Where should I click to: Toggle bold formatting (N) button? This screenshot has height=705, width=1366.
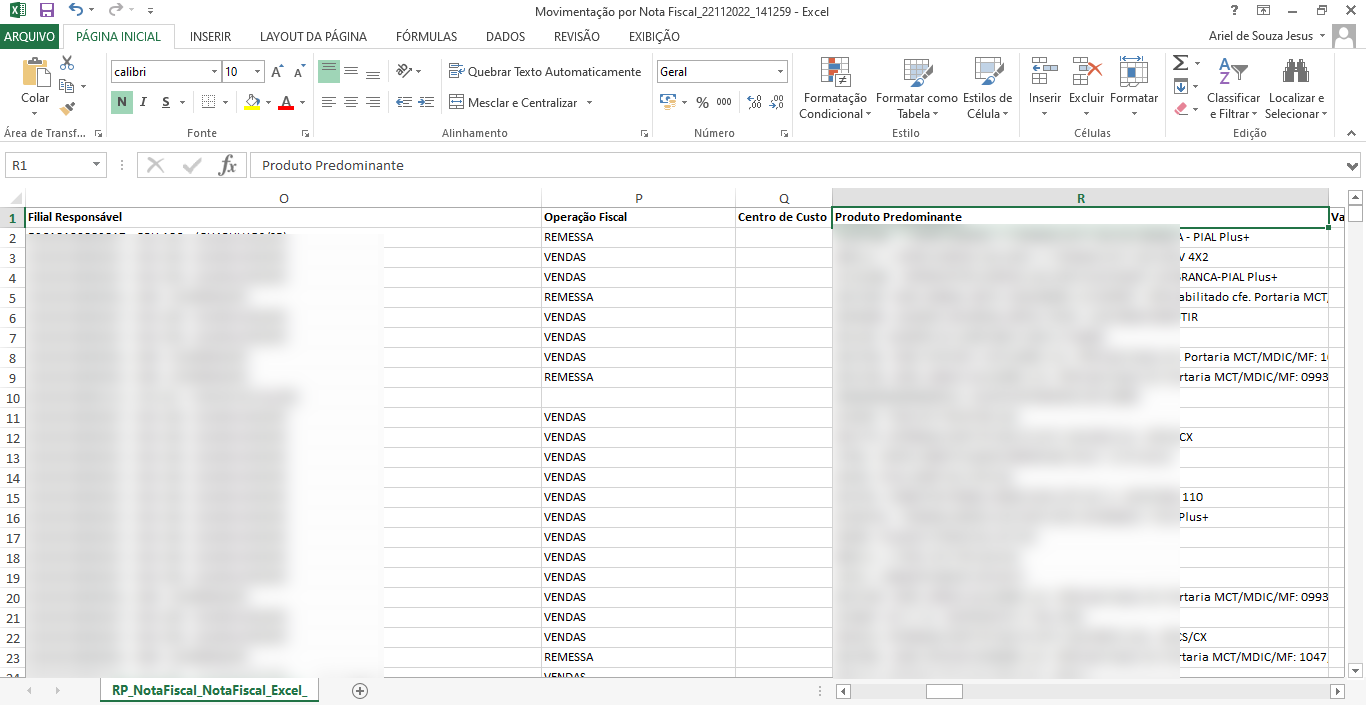(121, 102)
